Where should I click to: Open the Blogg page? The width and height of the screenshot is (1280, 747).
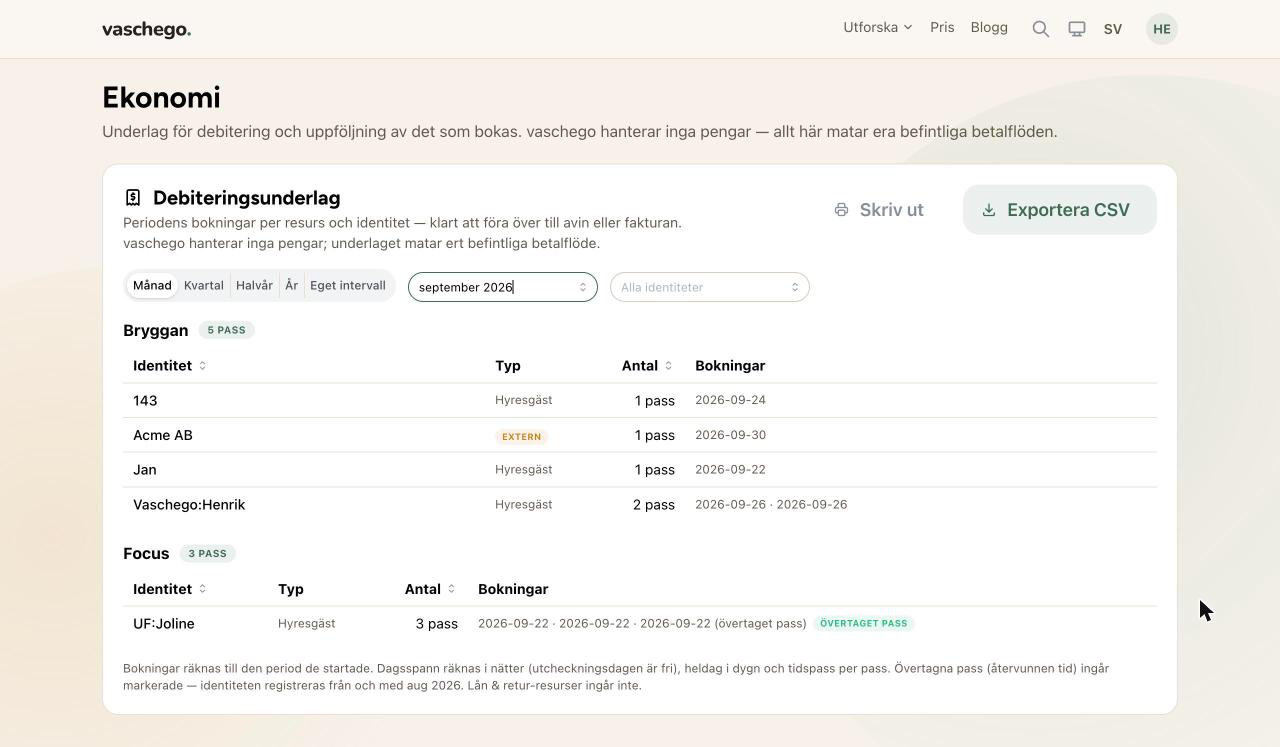tap(989, 28)
